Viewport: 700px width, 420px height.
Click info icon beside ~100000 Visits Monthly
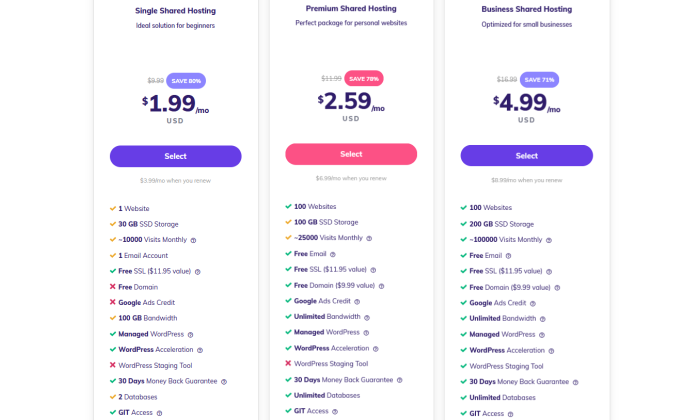tap(549, 240)
